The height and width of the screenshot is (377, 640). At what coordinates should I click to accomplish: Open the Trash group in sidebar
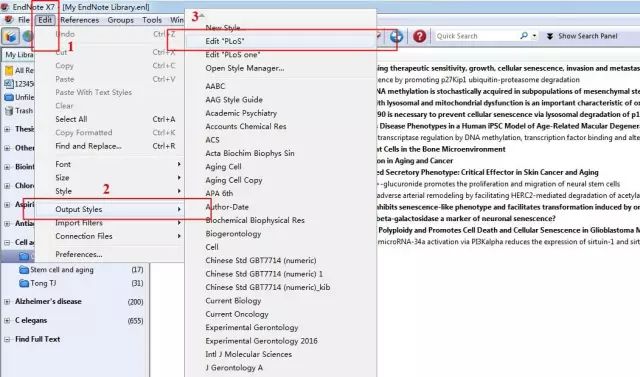[19, 111]
